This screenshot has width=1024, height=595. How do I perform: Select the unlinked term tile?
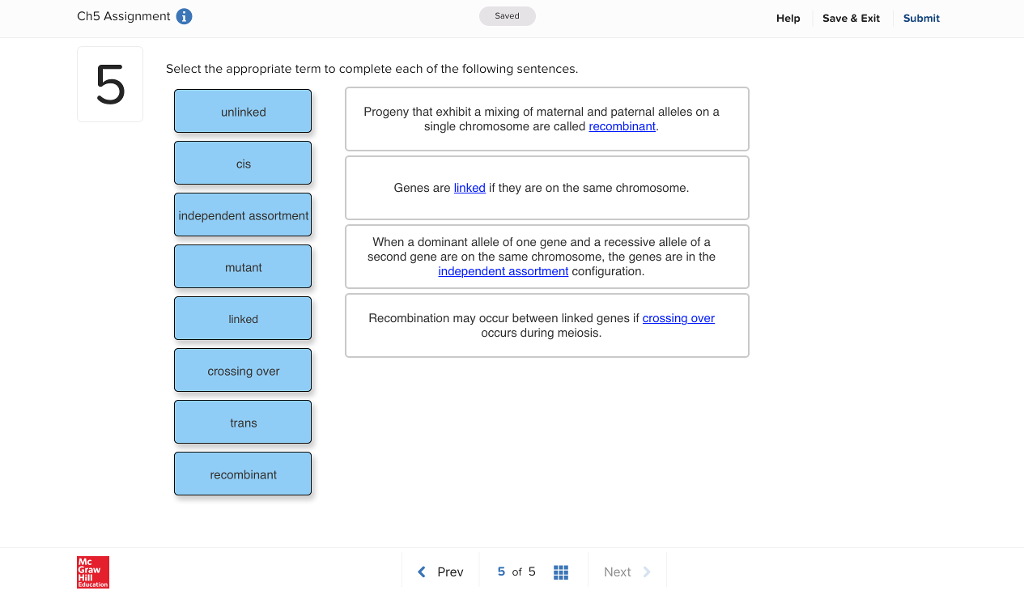243,111
